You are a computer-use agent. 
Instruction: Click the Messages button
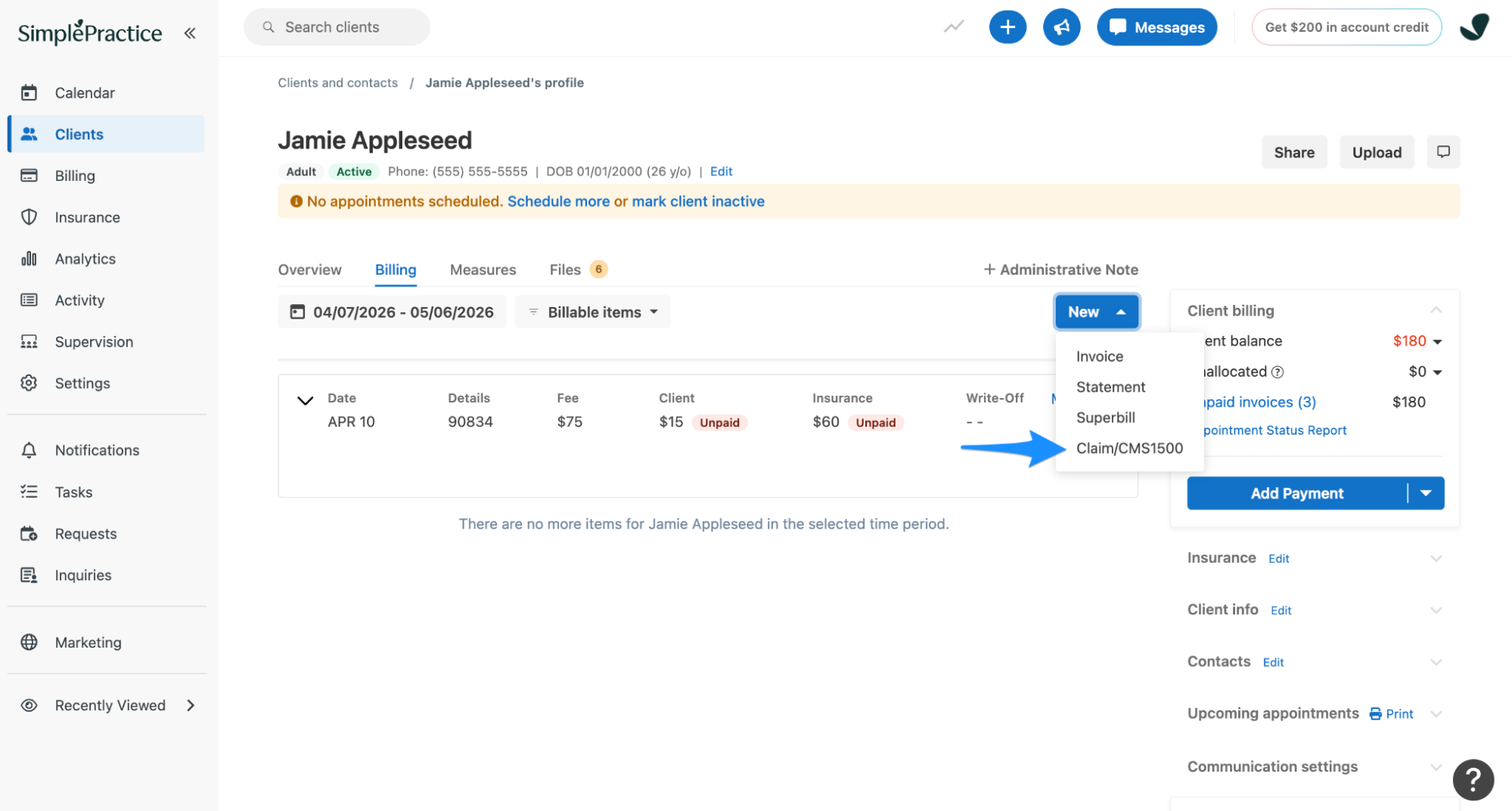point(1157,27)
